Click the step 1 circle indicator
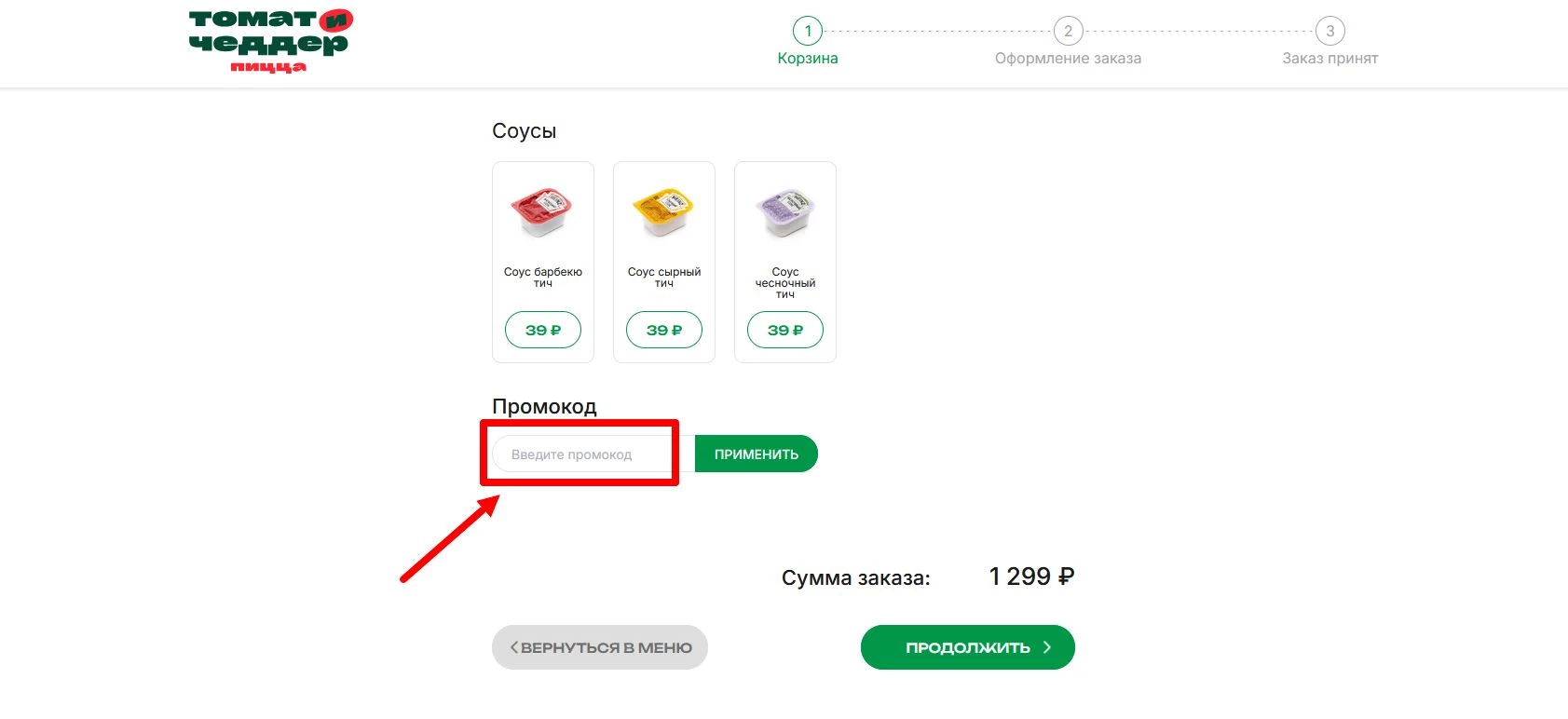 pos(807,31)
